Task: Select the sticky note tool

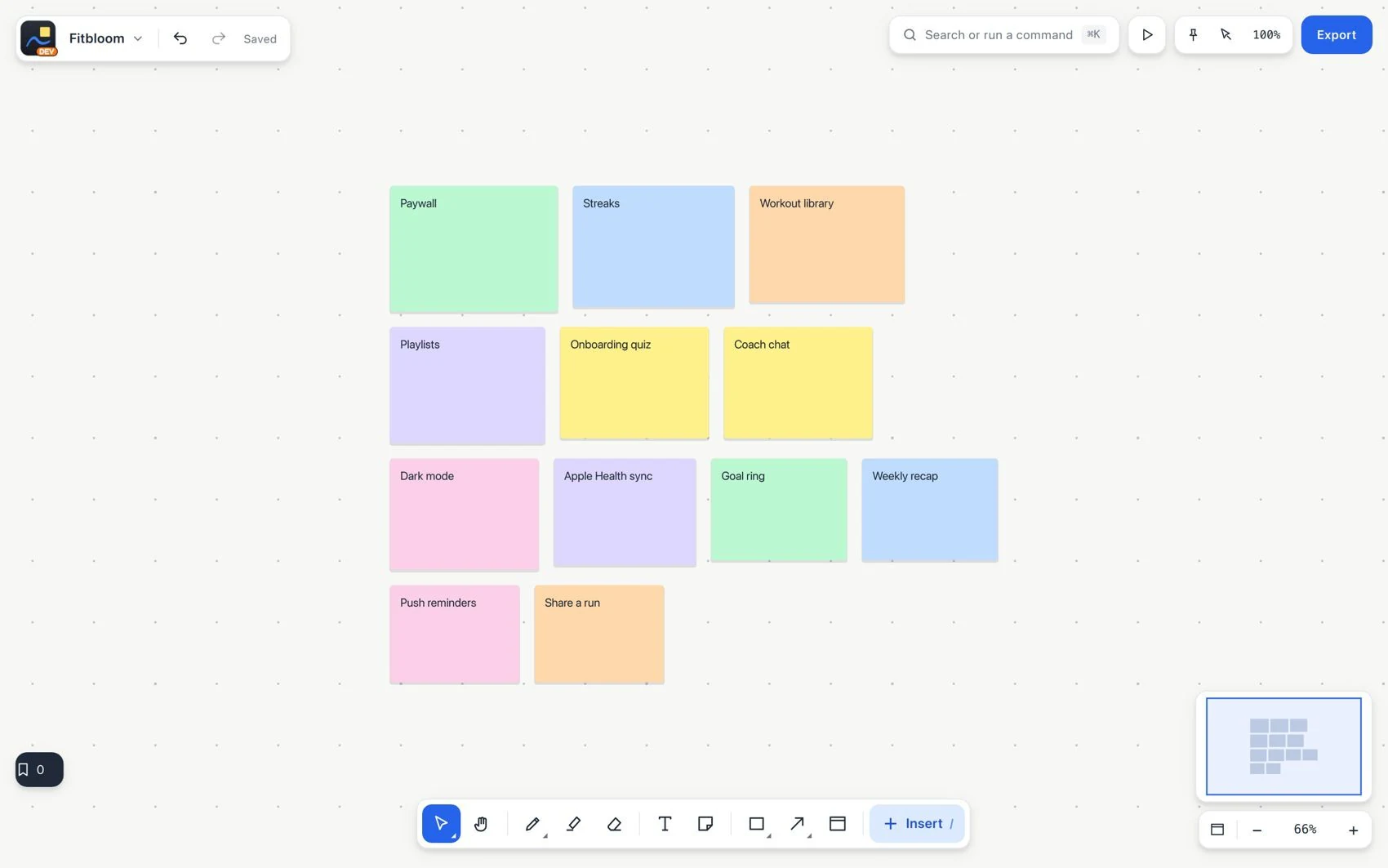Action: coord(705,823)
